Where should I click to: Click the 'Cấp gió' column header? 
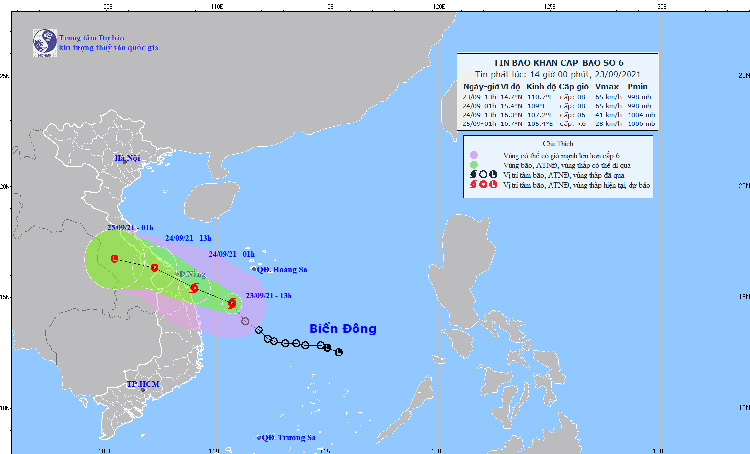(573, 87)
